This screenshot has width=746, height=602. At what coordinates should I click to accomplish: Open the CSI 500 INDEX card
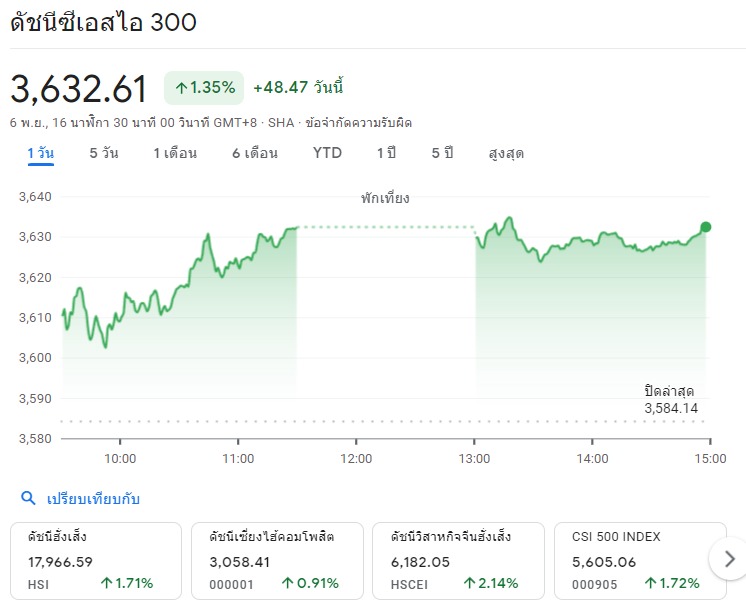640,561
